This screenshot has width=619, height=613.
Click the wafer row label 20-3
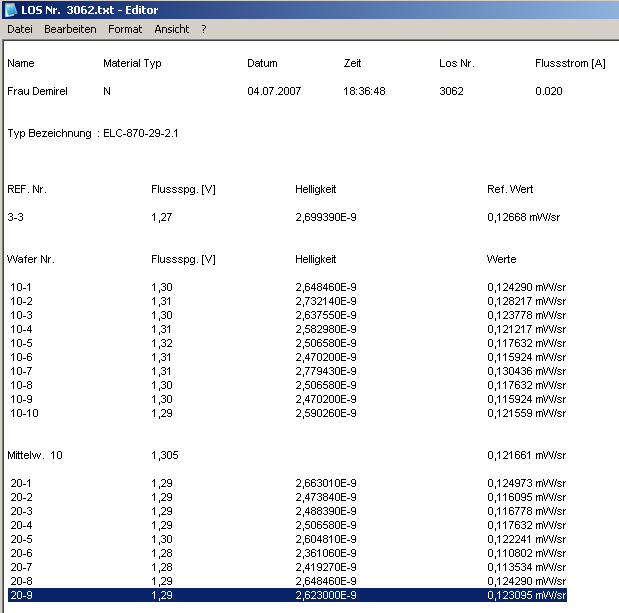[21, 511]
